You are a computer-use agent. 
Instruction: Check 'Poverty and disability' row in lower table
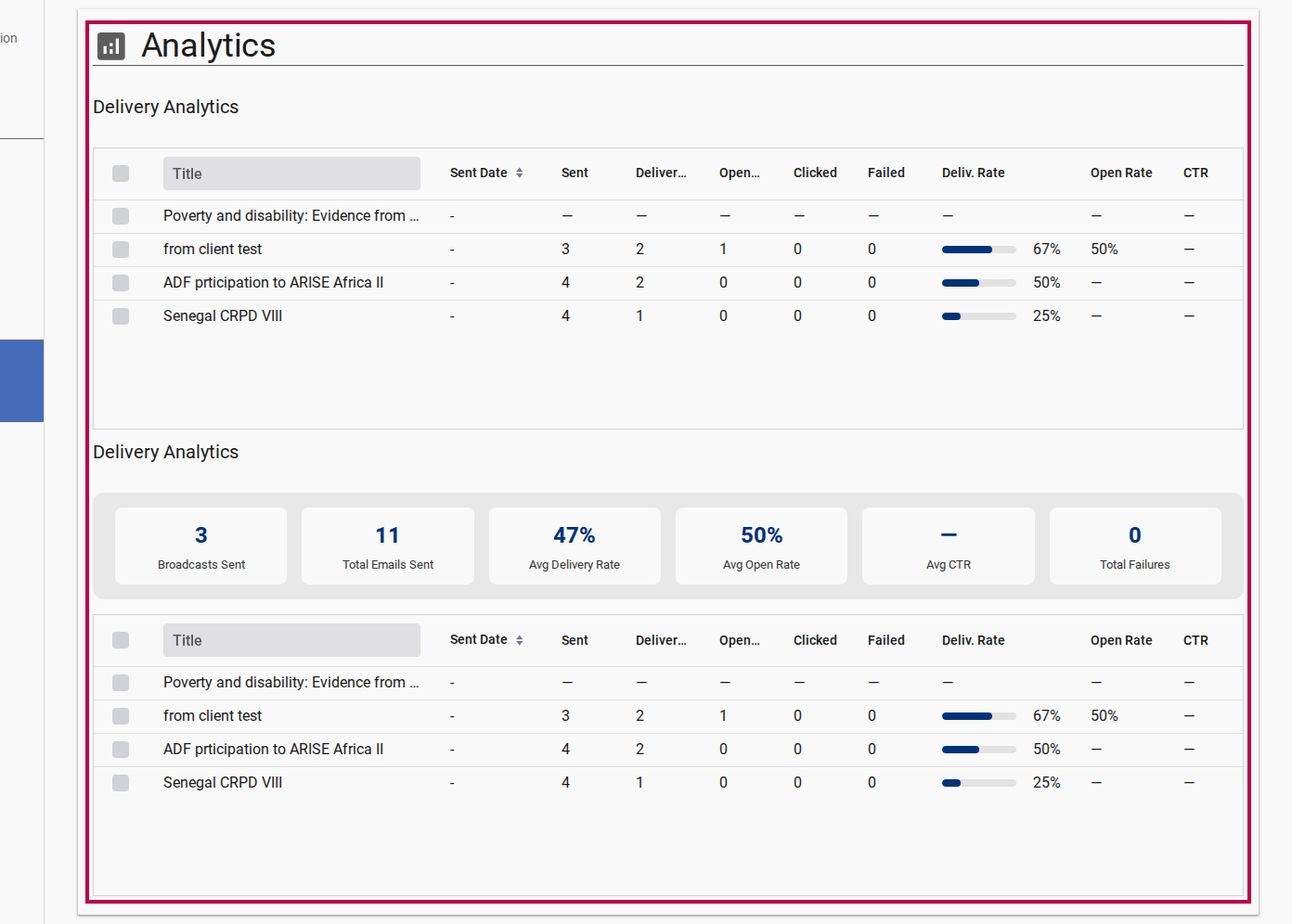(x=121, y=683)
